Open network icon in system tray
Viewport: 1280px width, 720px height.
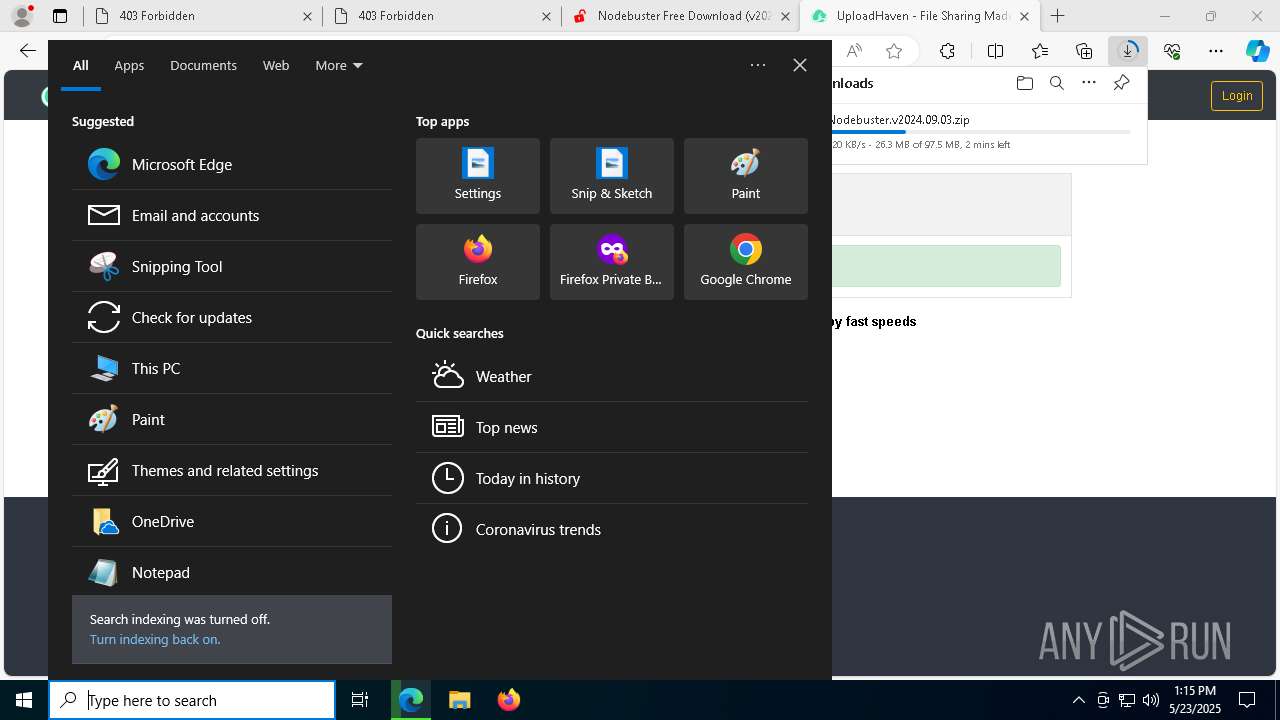1127,700
